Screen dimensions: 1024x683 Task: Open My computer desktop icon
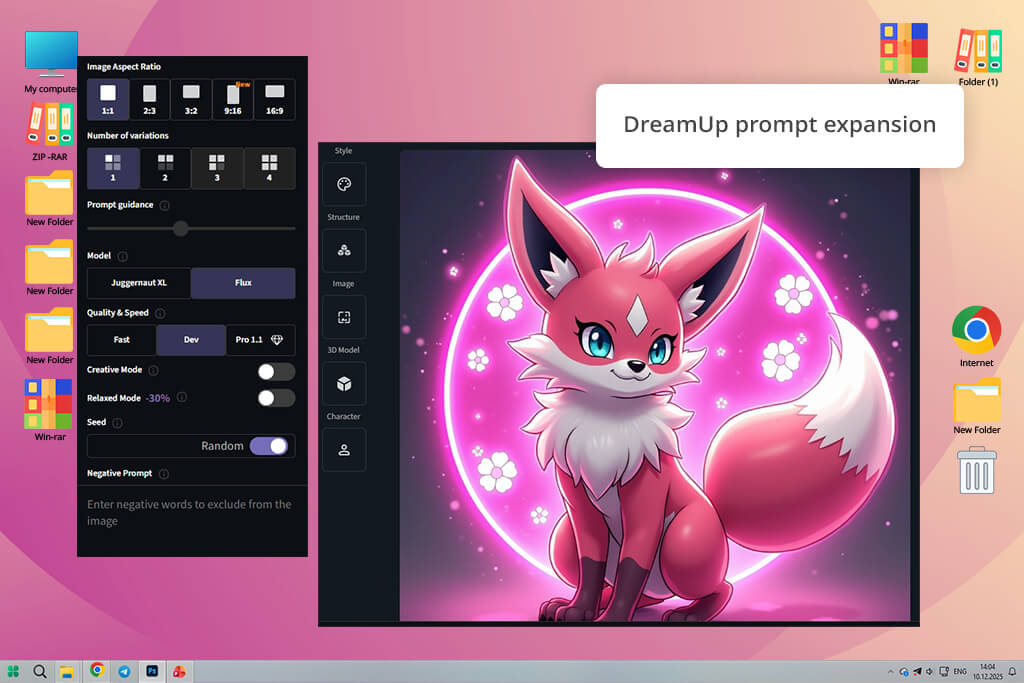pyautogui.click(x=51, y=62)
